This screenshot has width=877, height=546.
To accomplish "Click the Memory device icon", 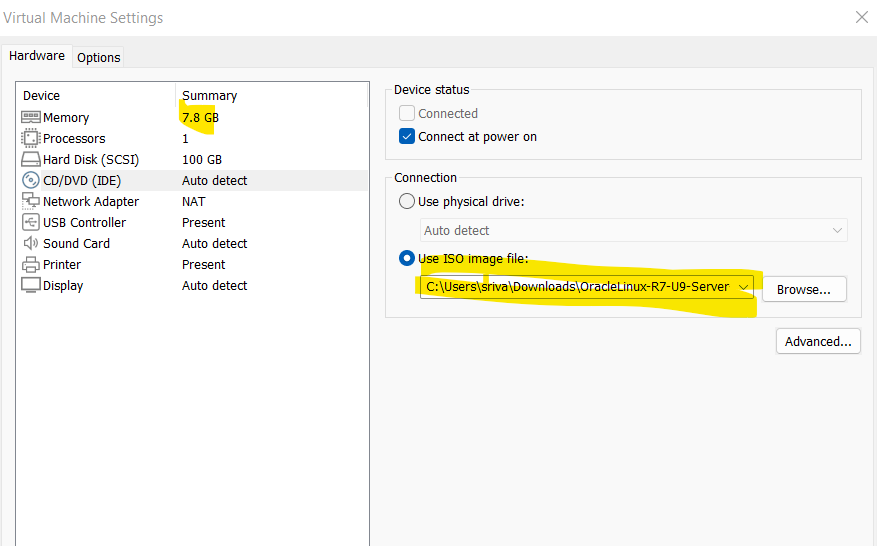I will coord(31,117).
